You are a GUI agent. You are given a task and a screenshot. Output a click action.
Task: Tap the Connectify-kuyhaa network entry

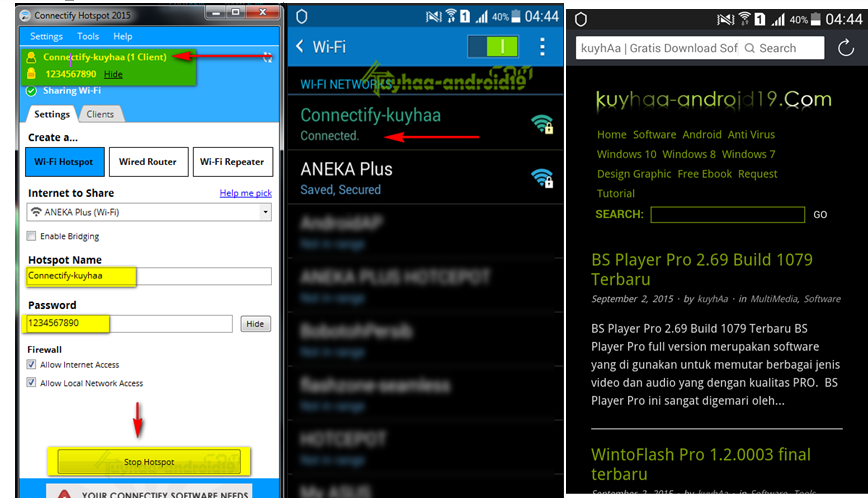[425, 124]
